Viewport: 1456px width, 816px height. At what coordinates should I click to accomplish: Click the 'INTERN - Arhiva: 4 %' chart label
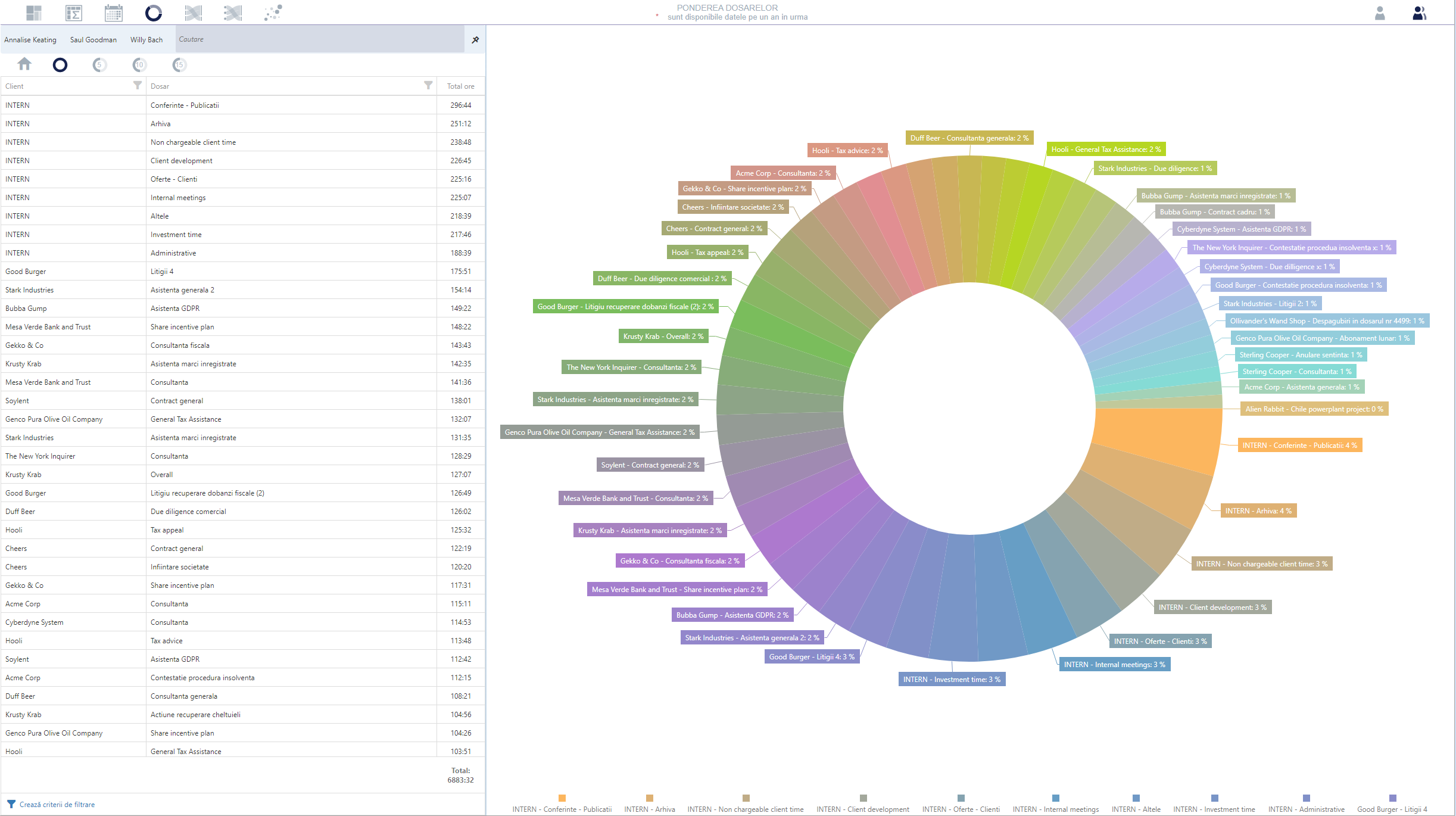(1258, 511)
